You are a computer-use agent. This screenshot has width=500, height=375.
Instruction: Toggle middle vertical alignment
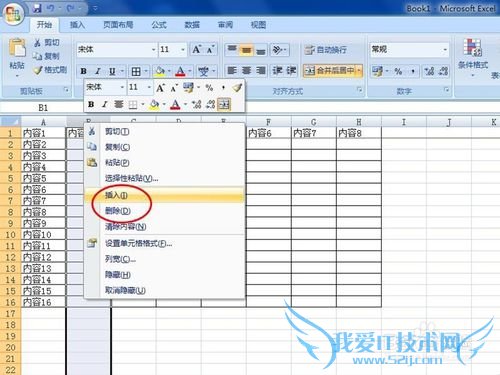246,50
